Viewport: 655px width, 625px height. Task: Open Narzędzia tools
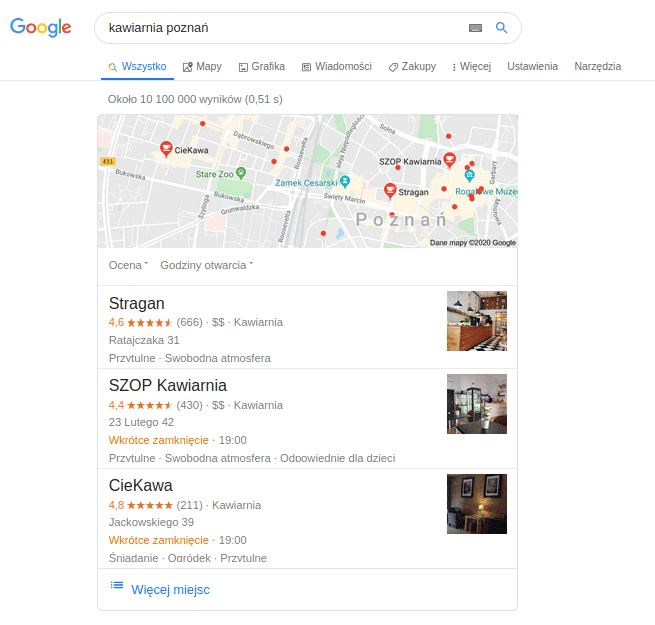click(x=597, y=66)
